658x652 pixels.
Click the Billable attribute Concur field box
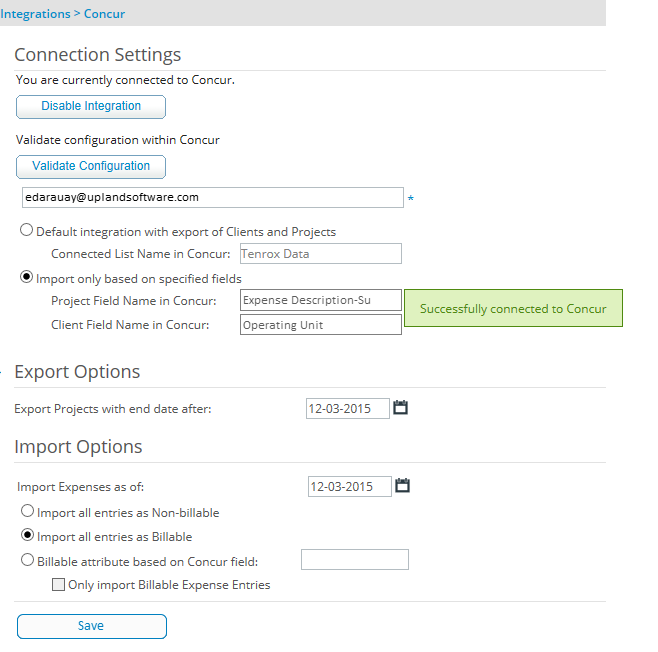[x=355, y=559]
